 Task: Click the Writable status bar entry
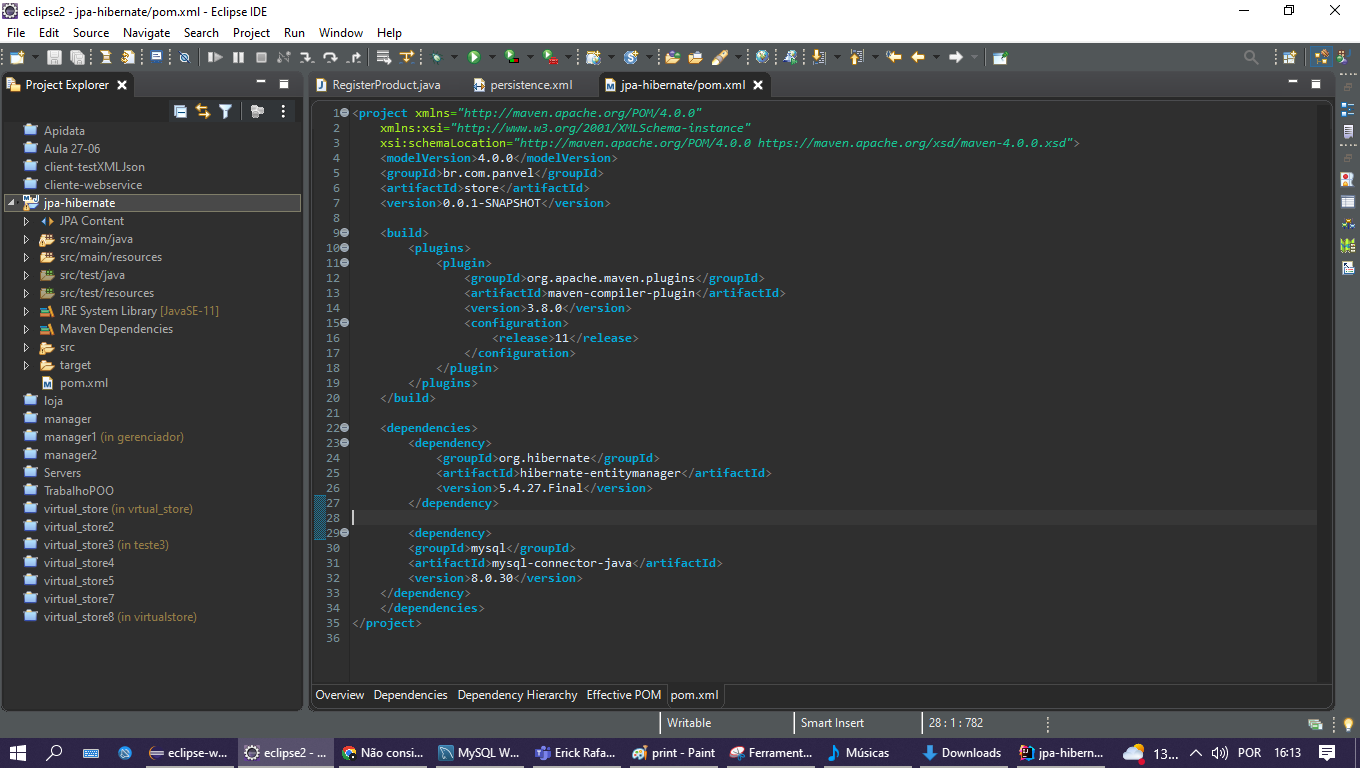pyautogui.click(x=689, y=723)
